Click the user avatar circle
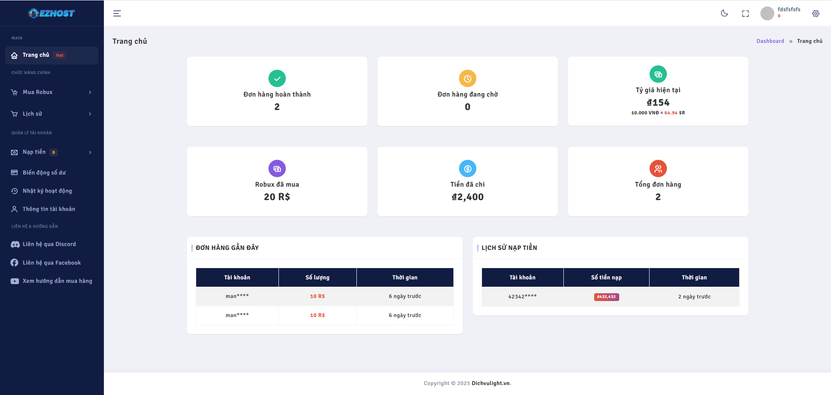 [x=767, y=13]
